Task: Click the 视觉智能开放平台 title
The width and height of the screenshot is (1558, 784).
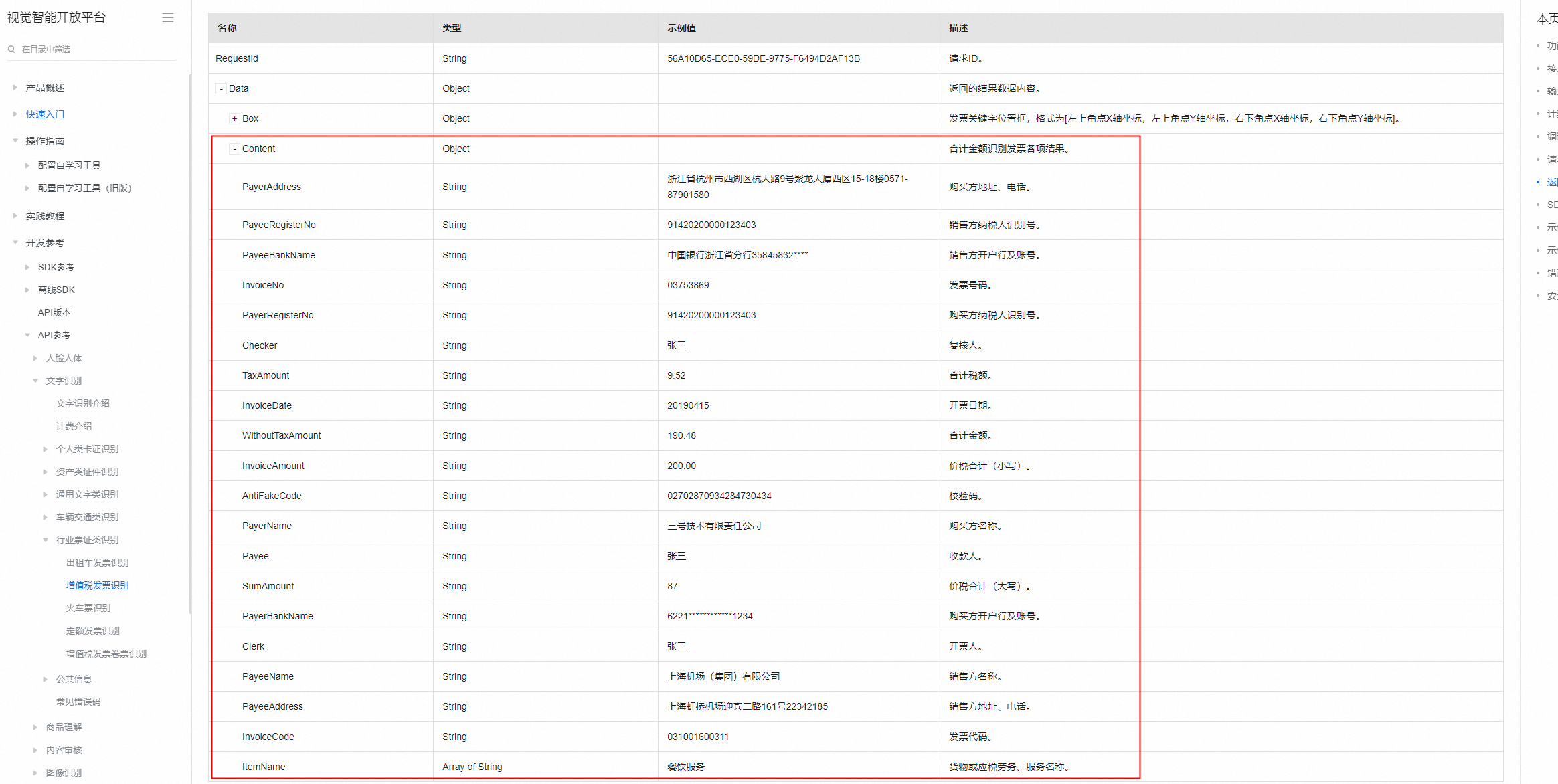Action: tap(57, 17)
